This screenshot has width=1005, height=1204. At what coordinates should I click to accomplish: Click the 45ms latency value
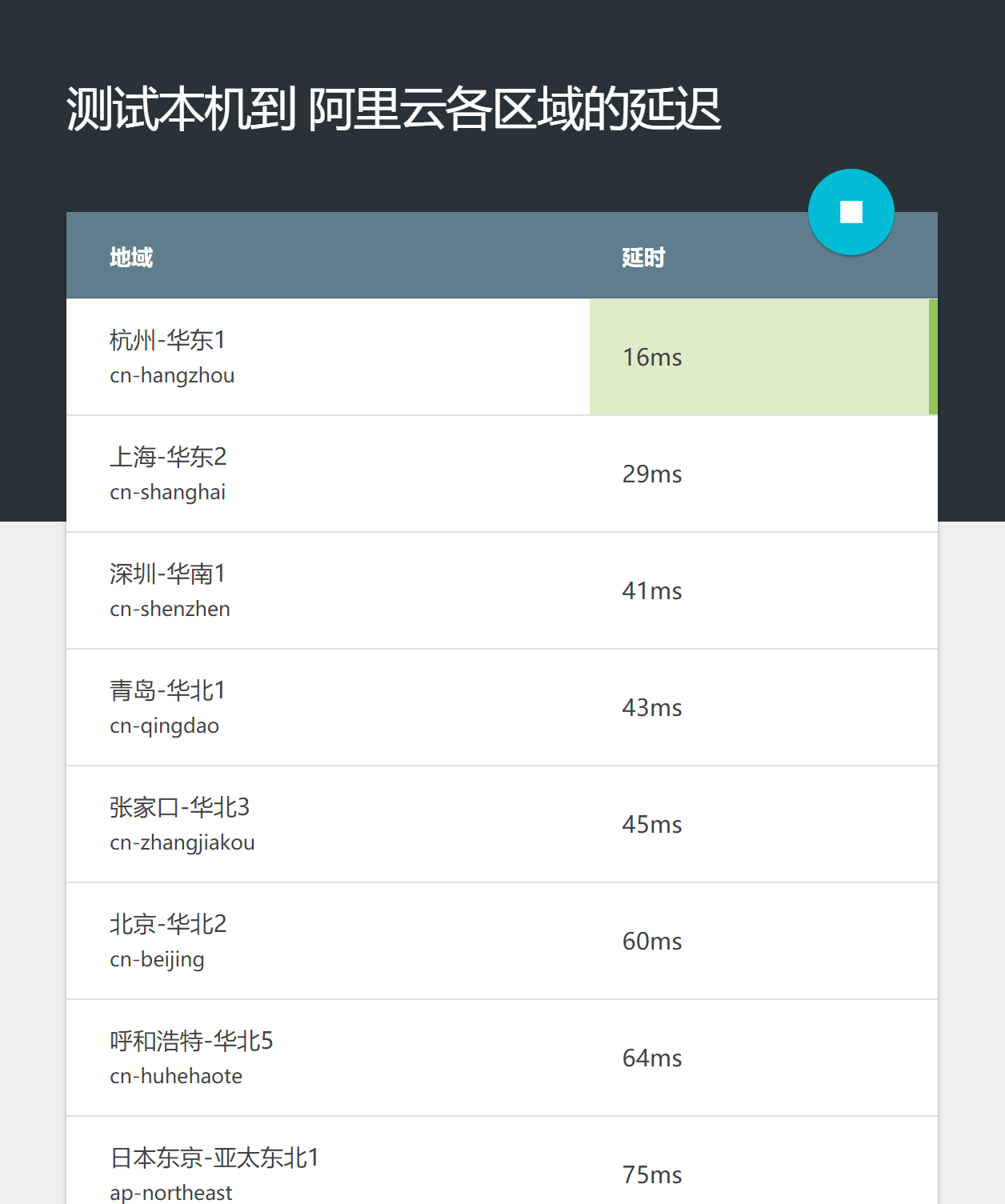coord(652,825)
